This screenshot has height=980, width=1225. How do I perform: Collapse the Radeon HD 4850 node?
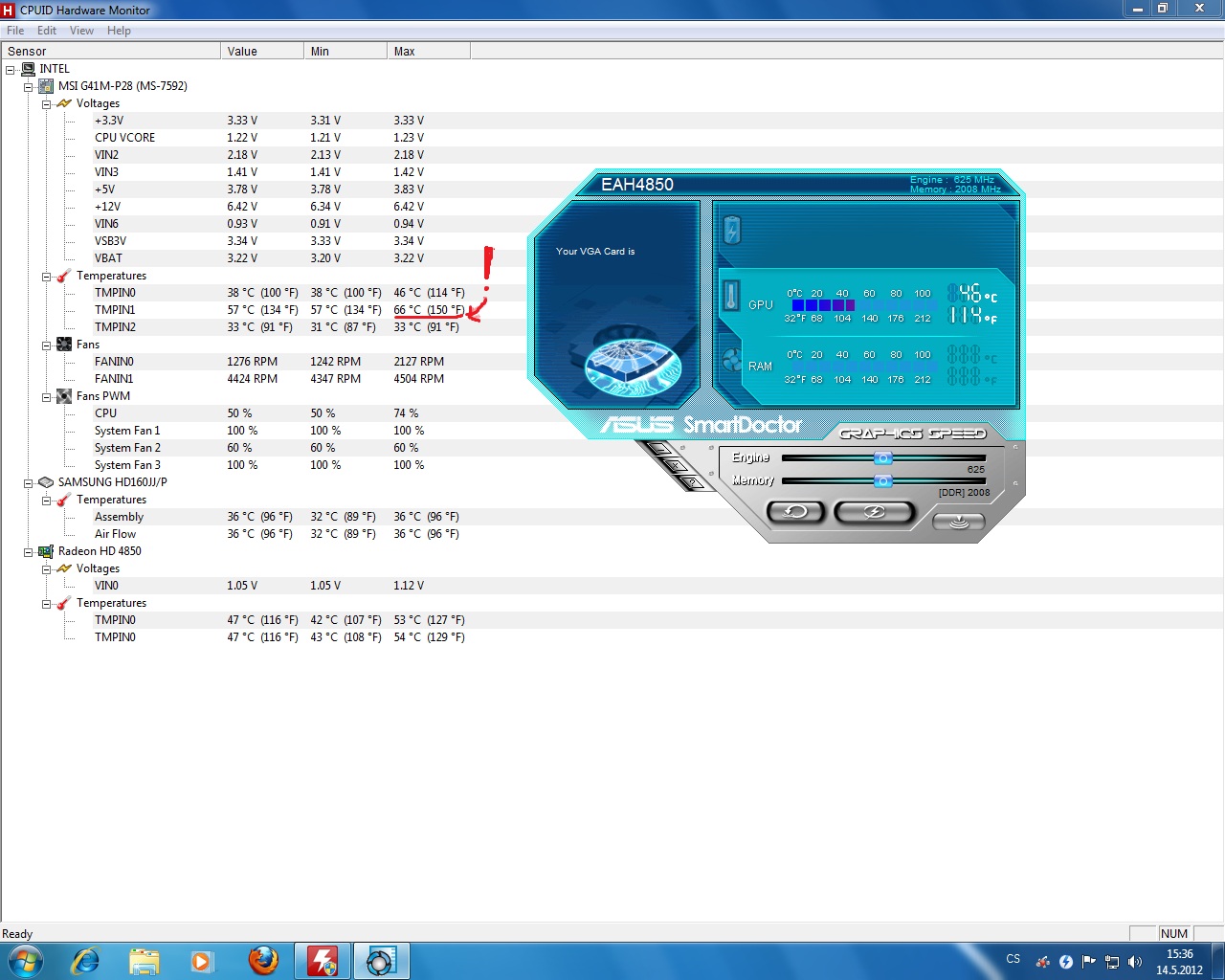pyautogui.click(x=29, y=552)
